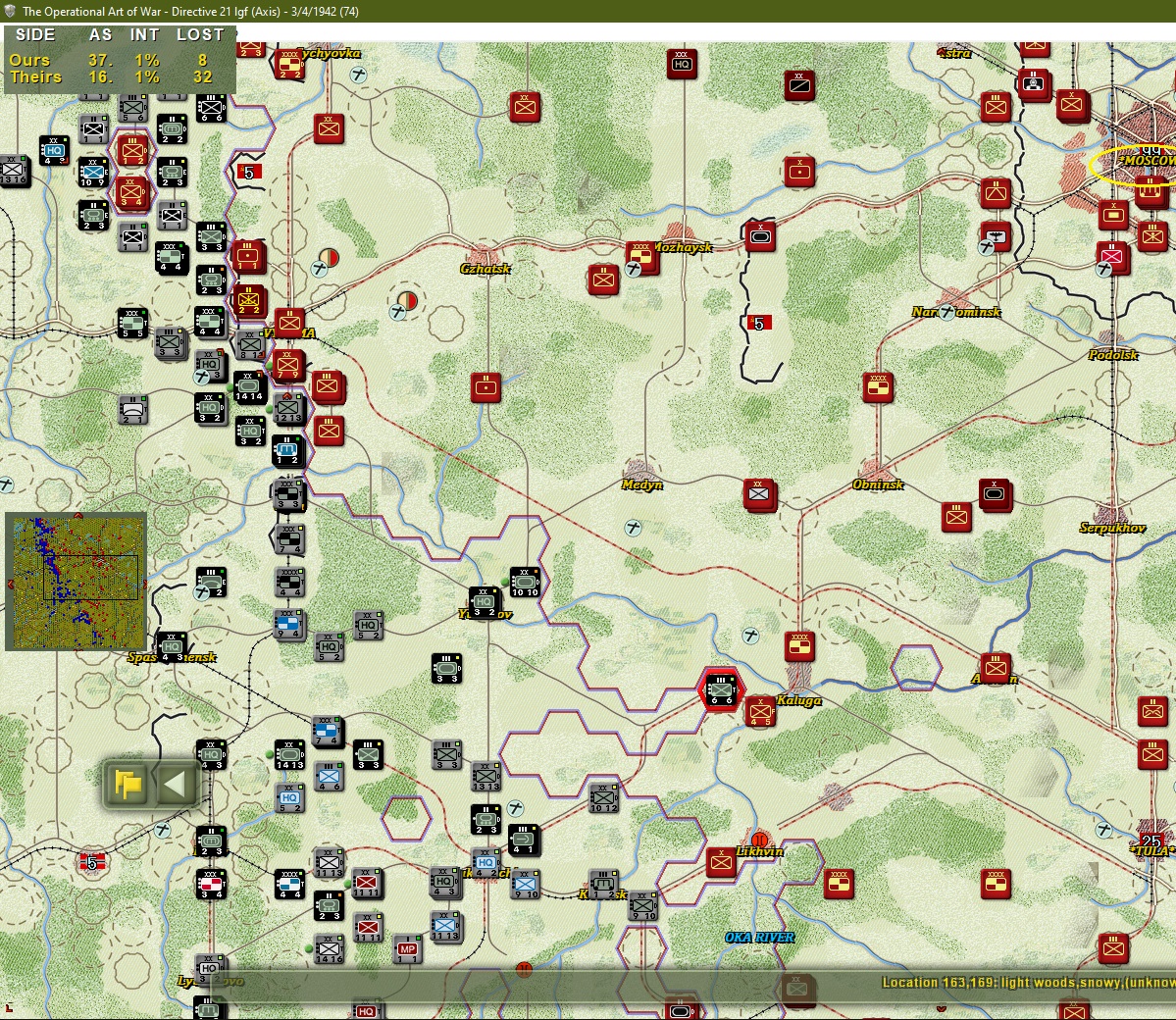Screen dimensions: 1176x1020
Task: Click the German flag 5 objective marker
Action: tap(91, 862)
